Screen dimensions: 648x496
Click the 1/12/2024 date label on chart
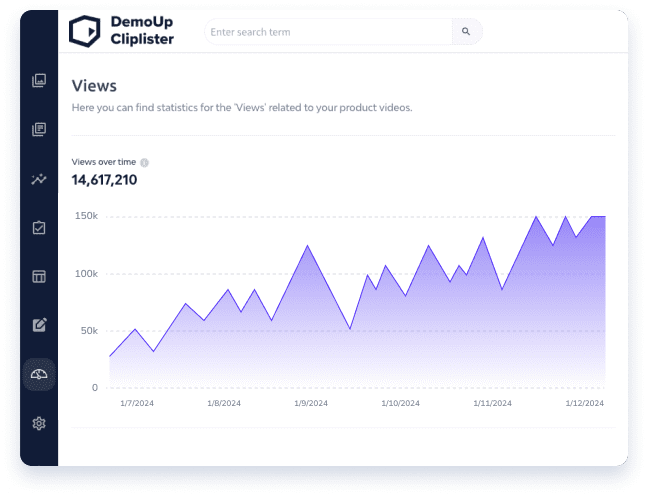(x=585, y=404)
